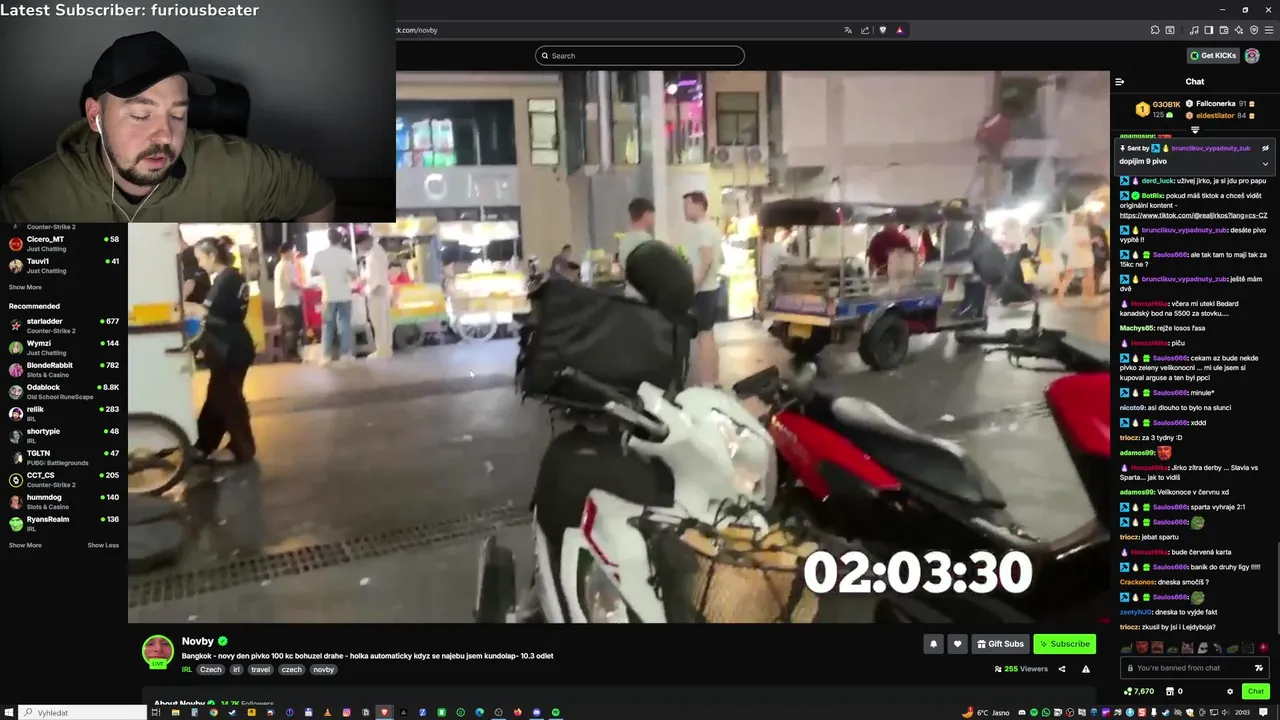
Task: Follow Novby with the heart button
Action: coord(957,644)
